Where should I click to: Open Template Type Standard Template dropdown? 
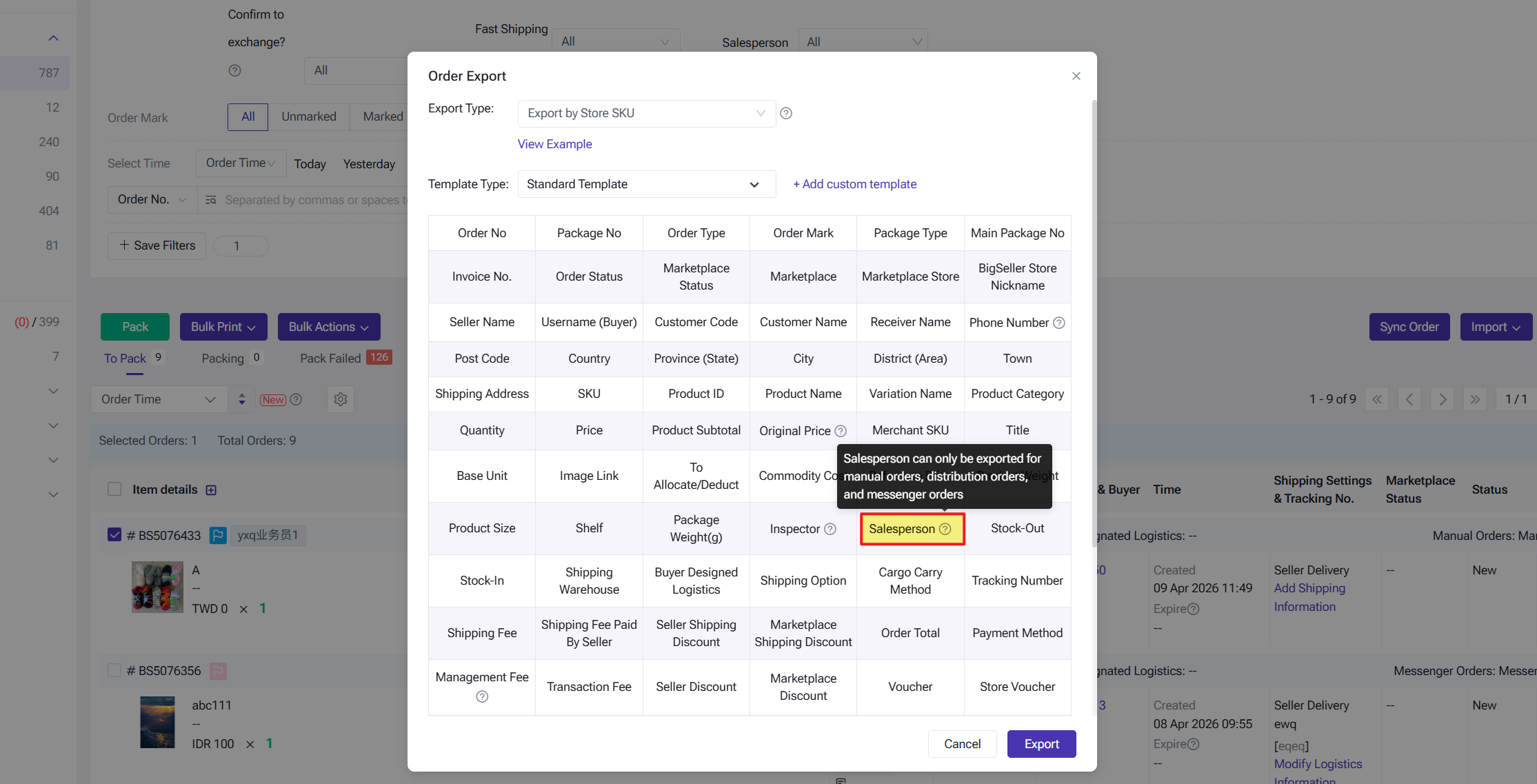click(646, 184)
